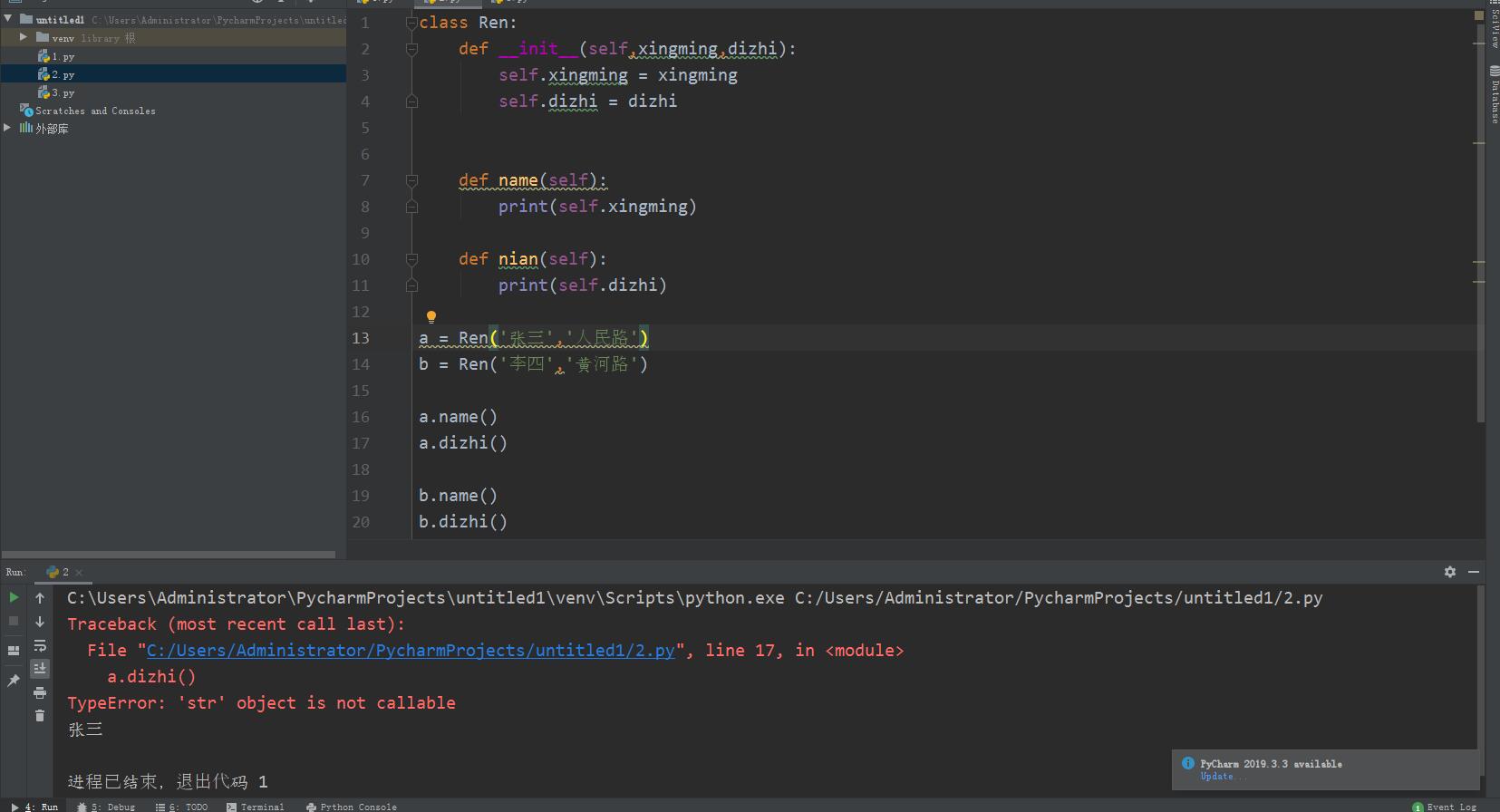The image size is (1500, 812).
Task: Click the project tree horizontal scrollbar
Action: [169, 554]
